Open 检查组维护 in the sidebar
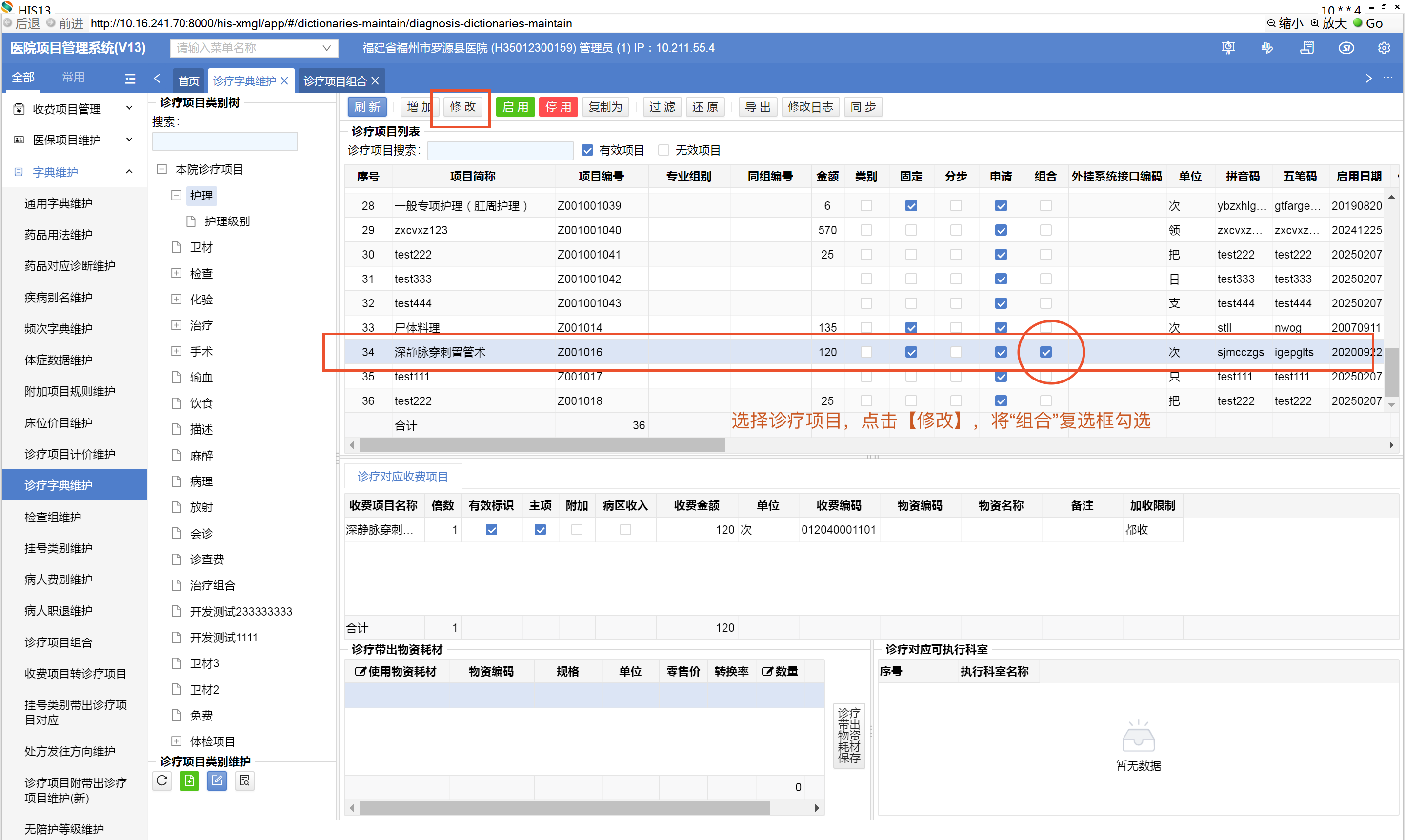The image size is (1405, 840). click(53, 517)
